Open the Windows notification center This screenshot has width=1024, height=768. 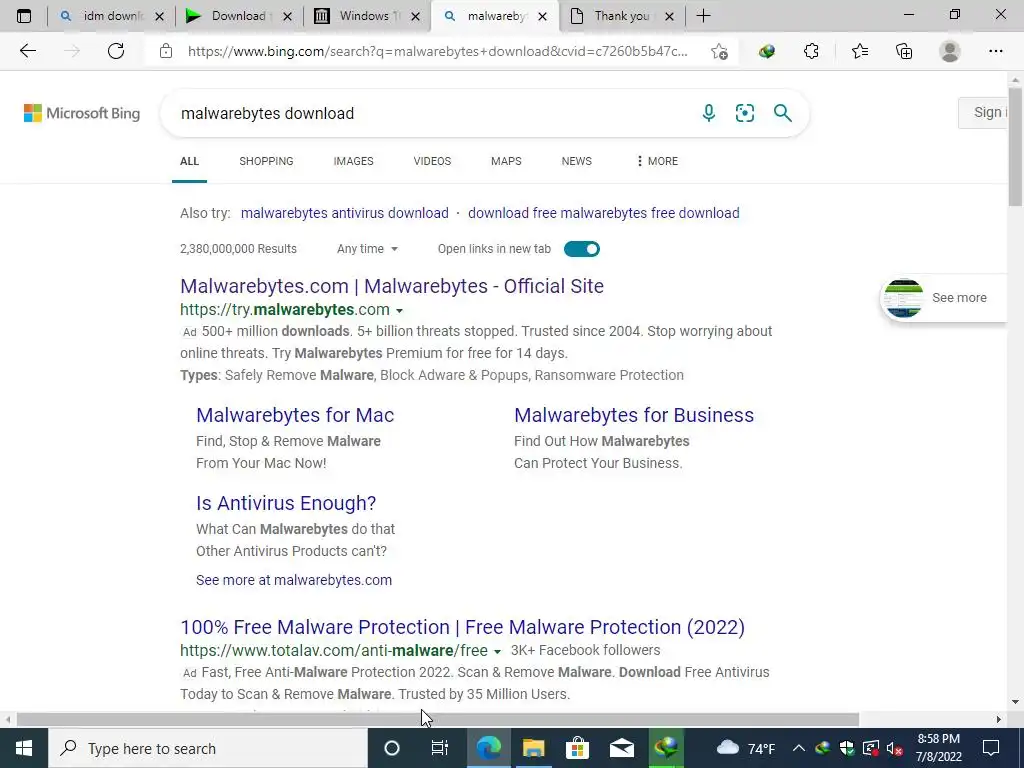click(991, 748)
